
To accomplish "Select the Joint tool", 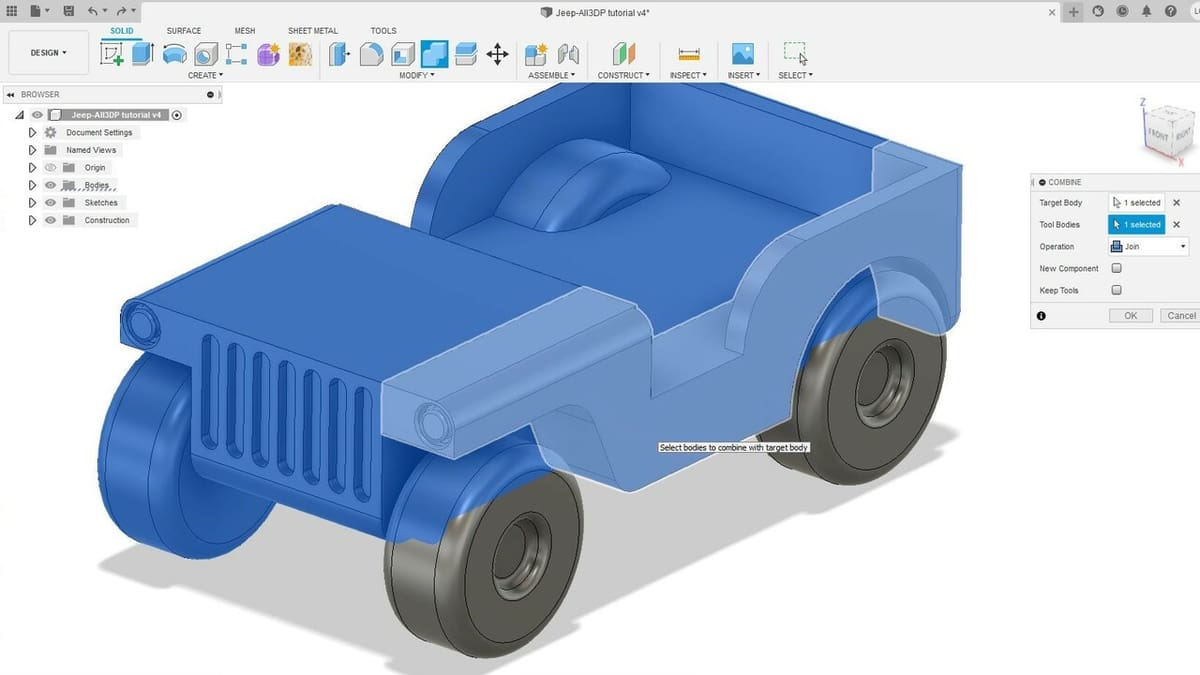I will pyautogui.click(x=568, y=54).
